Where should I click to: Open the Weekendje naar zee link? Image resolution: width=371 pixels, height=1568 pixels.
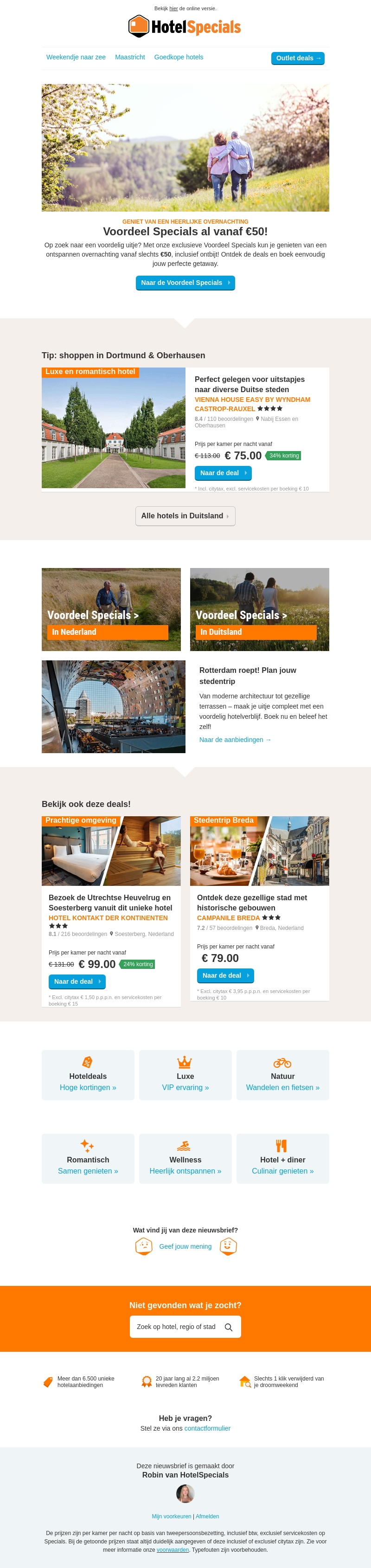[76, 57]
